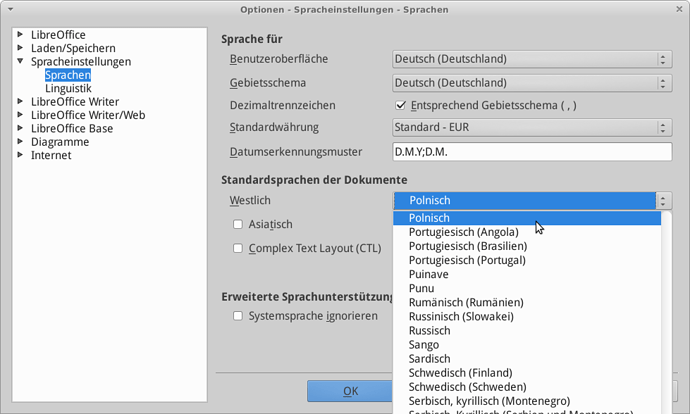Choose Rumänisch (Rumänien) in the list
This screenshot has width=690, height=414.
[527, 303]
